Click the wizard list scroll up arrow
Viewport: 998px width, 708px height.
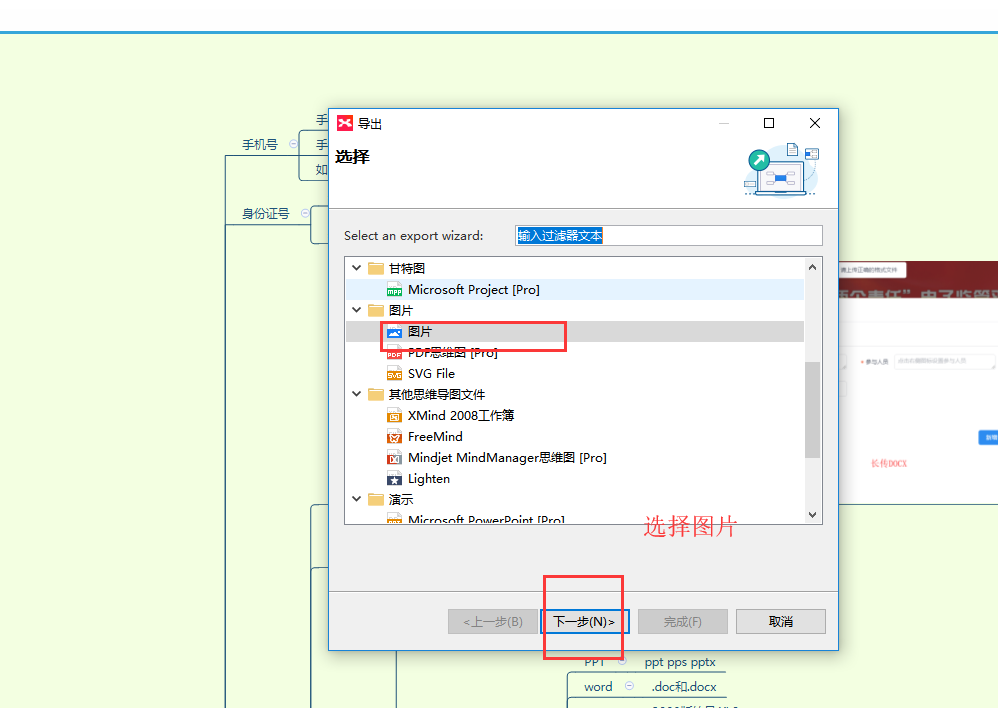coord(812,267)
